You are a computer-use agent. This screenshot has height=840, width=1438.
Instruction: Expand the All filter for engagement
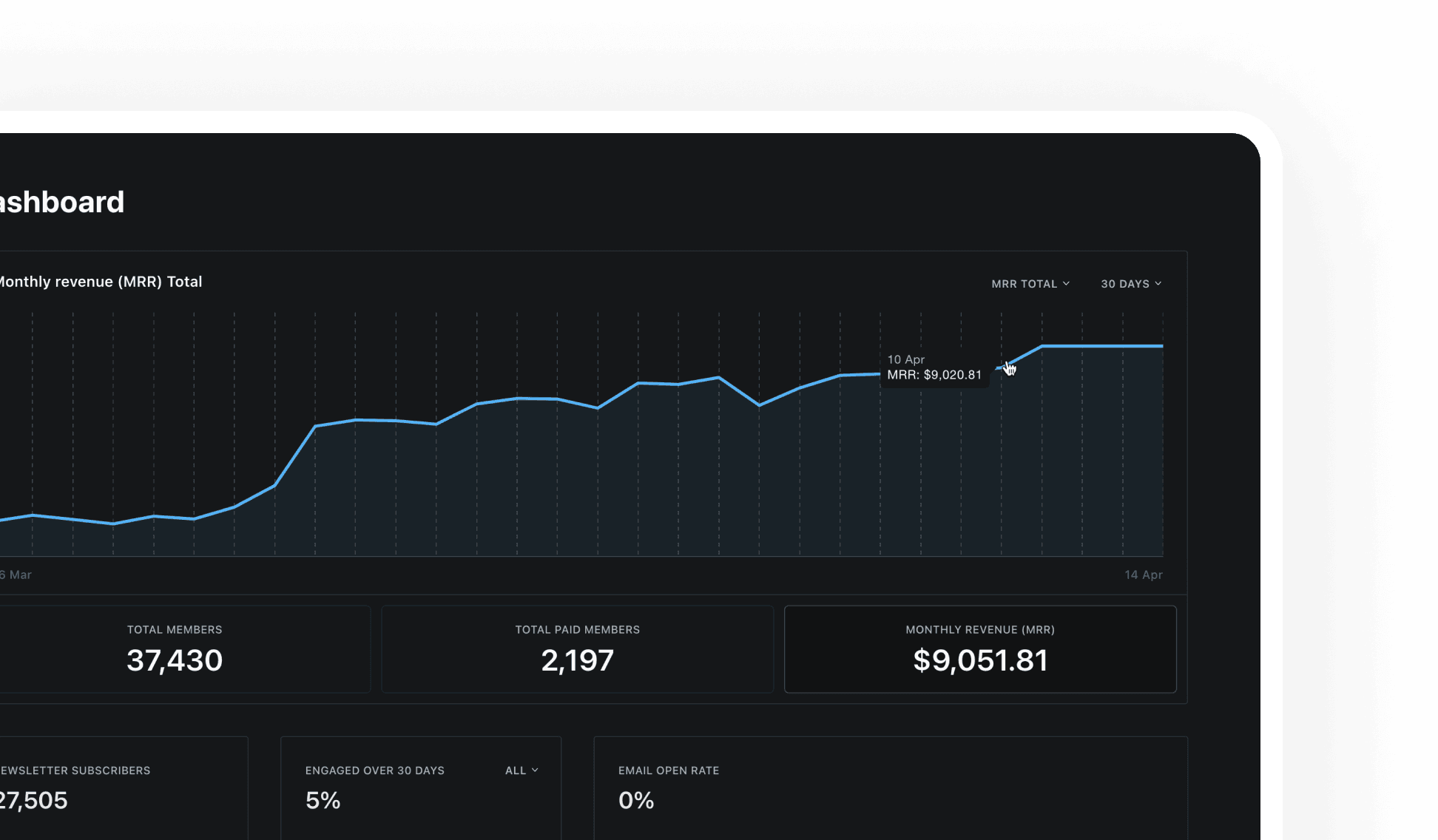[521, 770]
